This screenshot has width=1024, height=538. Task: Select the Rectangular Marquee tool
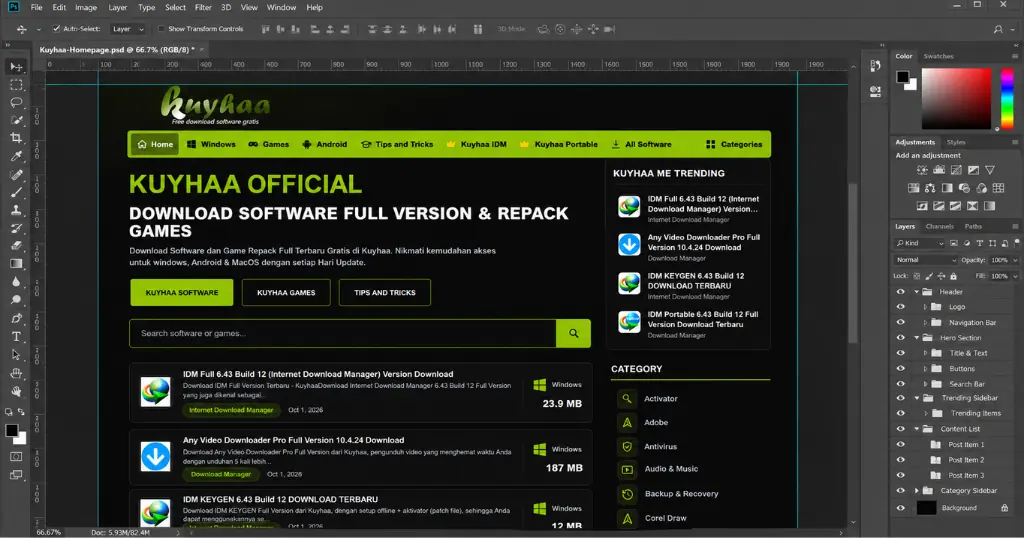coord(16,85)
